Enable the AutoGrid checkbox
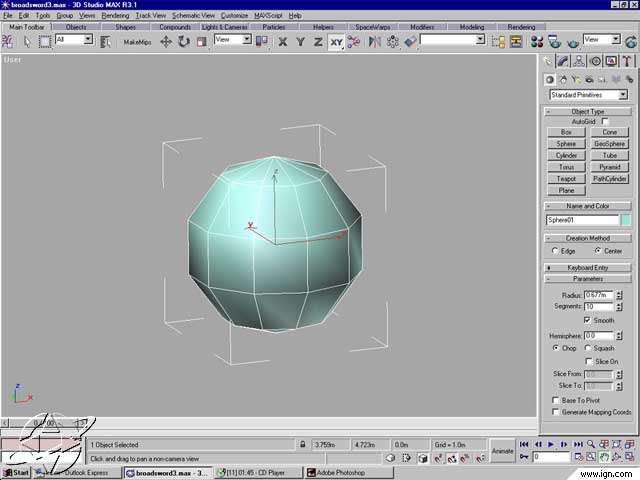This screenshot has height=480, width=640. coord(605,121)
